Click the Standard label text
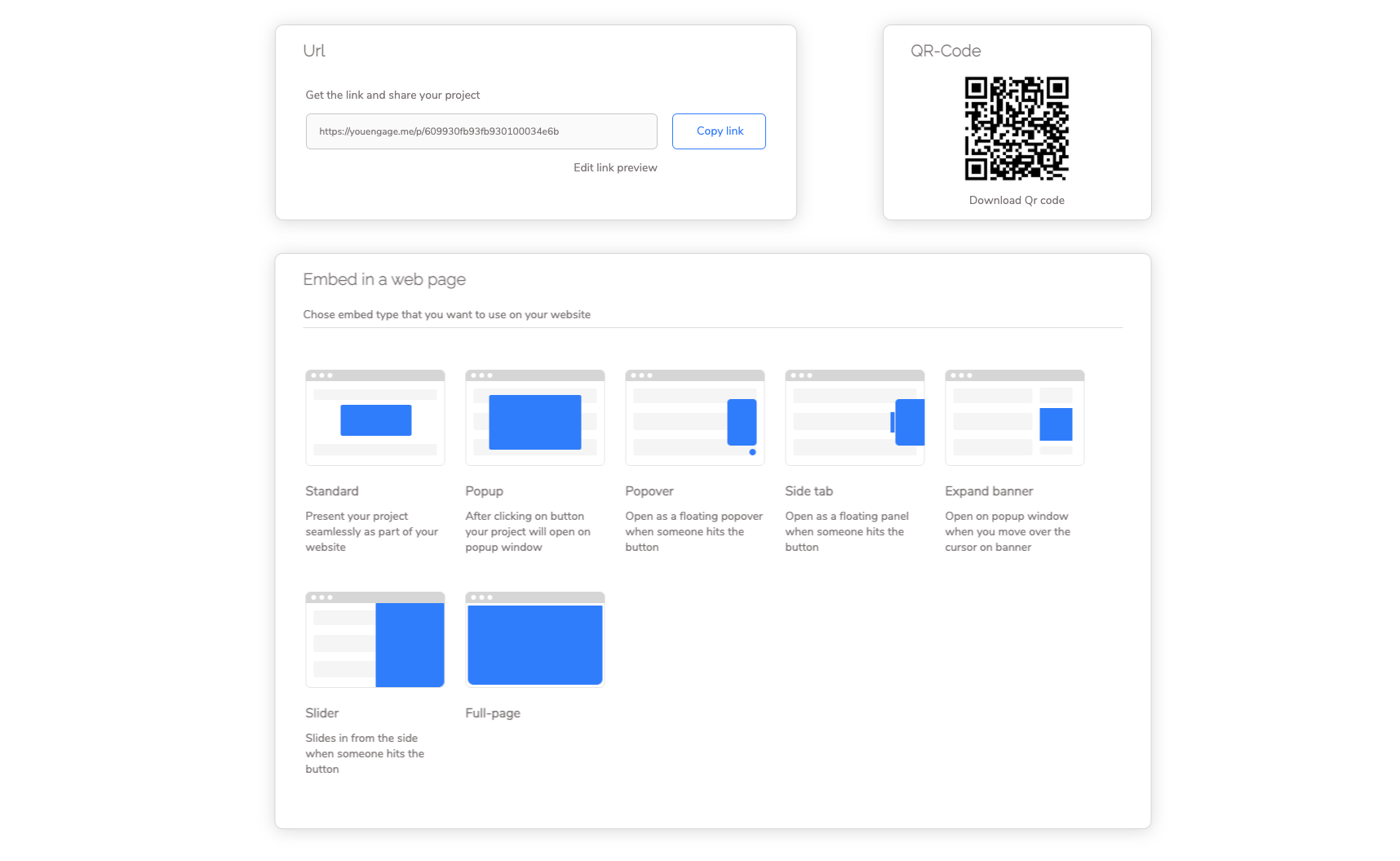The width and height of the screenshot is (1400, 861). [332, 491]
